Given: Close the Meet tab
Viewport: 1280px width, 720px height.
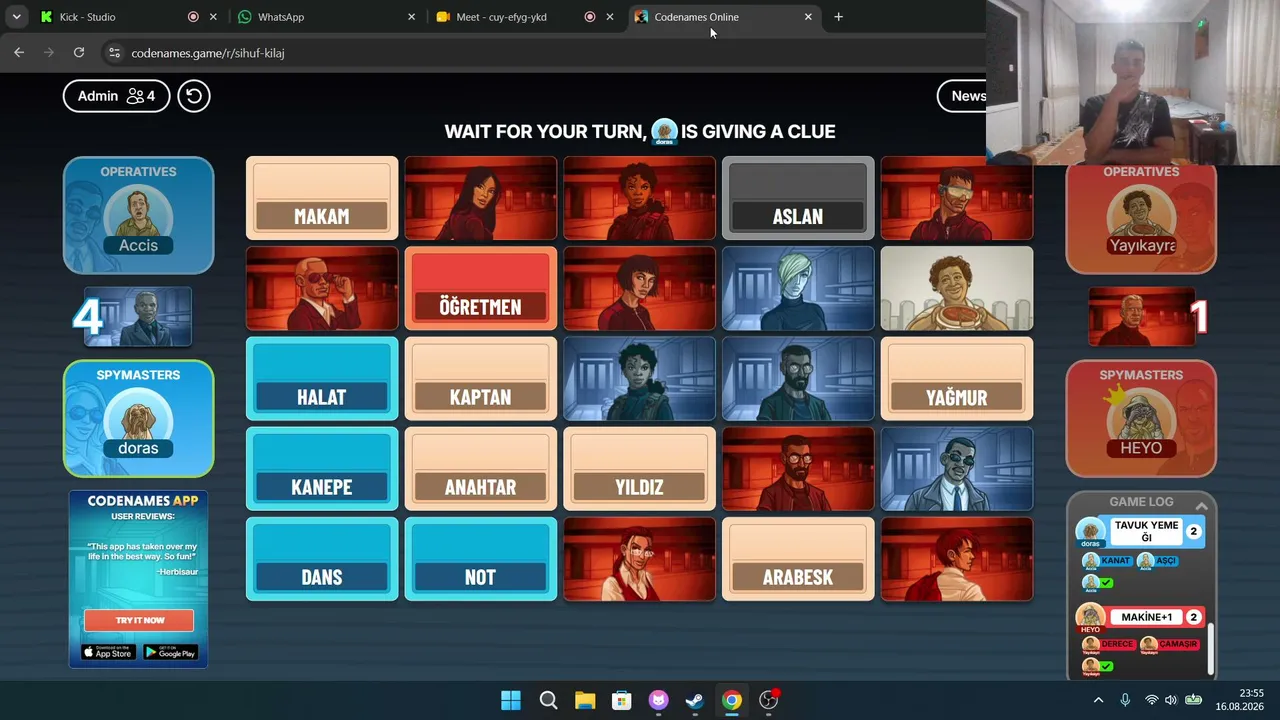Looking at the screenshot, I should (x=610, y=17).
